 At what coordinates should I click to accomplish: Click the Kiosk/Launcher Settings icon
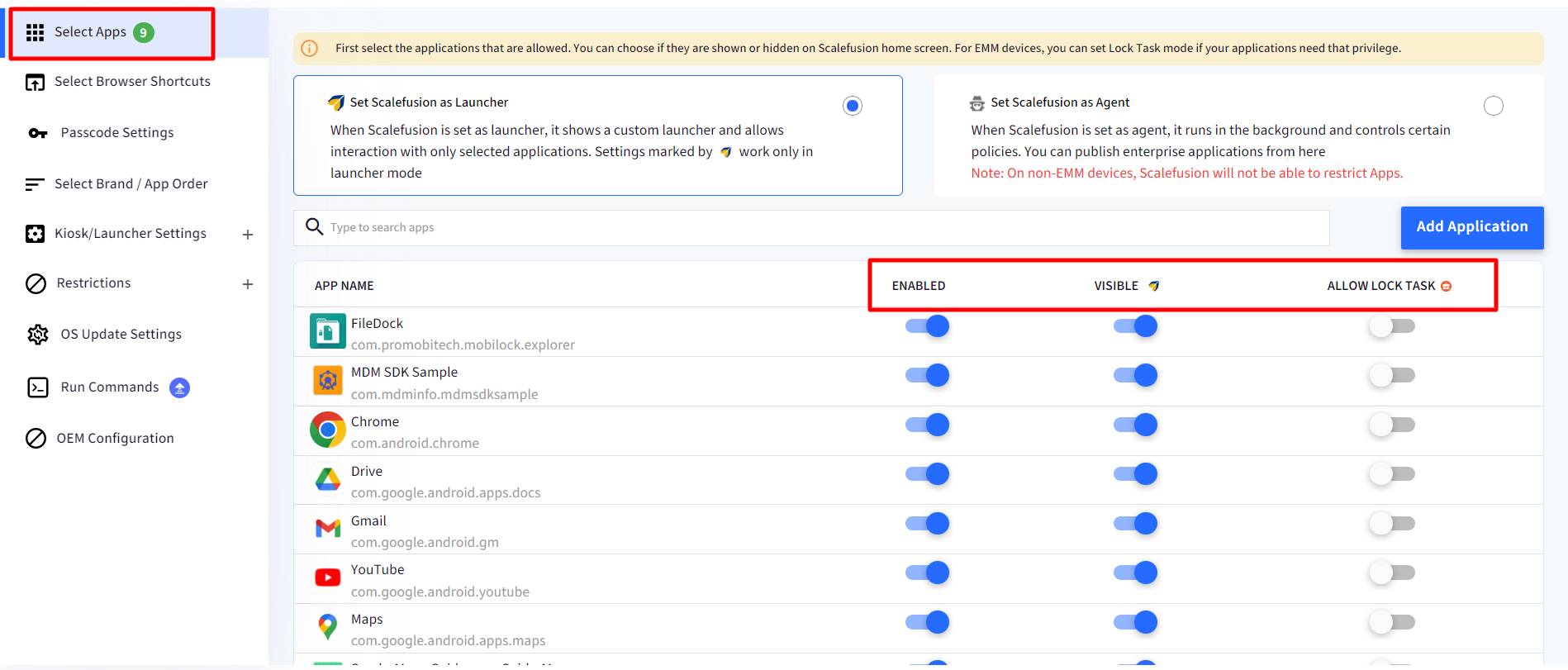click(35, 234)
